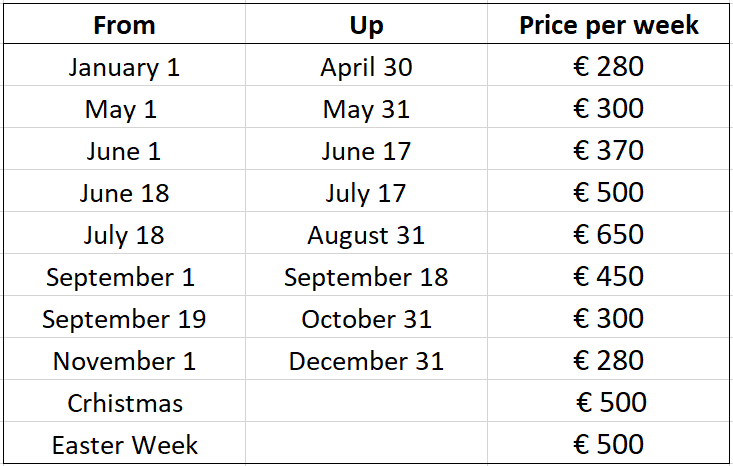Screen dimensions: 733x466
Task: Select the 'July 17' cell
Action: pos(366,191)
